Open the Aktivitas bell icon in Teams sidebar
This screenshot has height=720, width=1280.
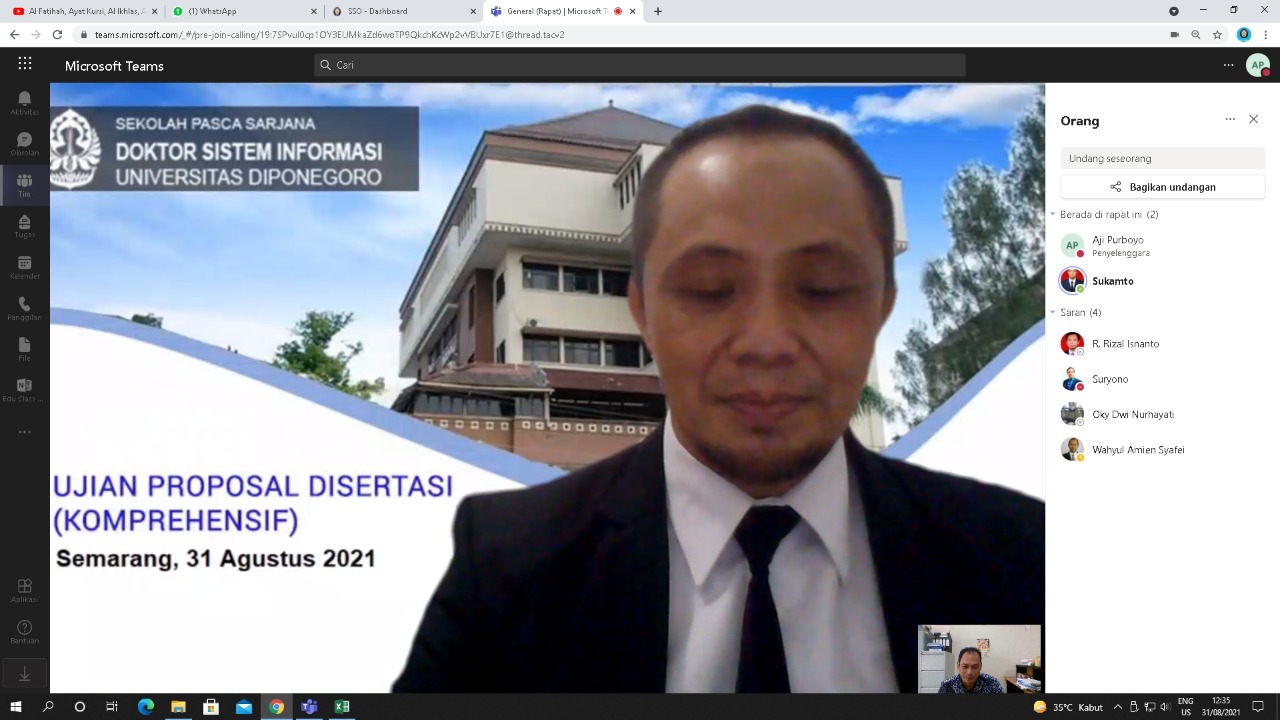(24, 102)
